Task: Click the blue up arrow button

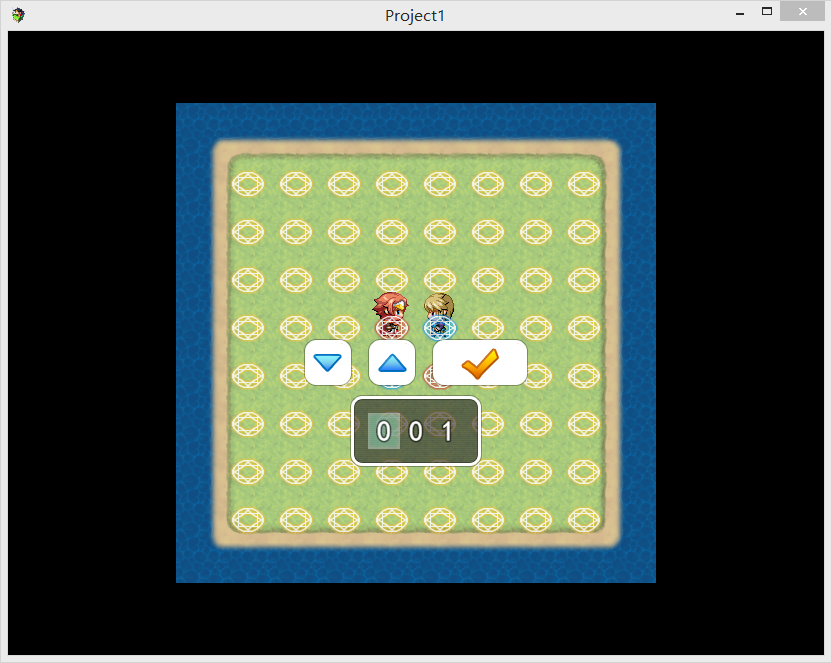Action: coord(392,362)
